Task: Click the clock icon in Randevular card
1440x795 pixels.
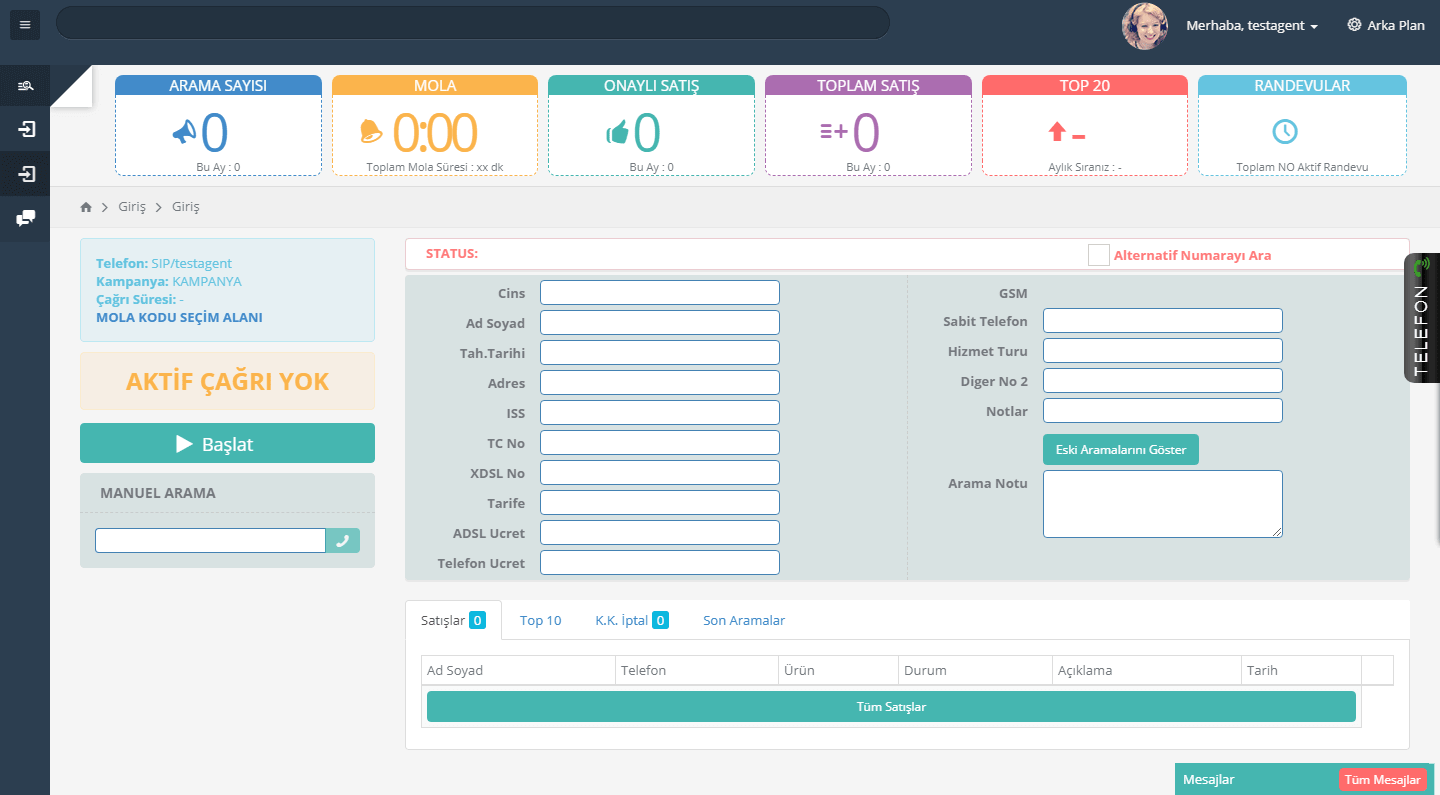Action: click(1285, 131)
